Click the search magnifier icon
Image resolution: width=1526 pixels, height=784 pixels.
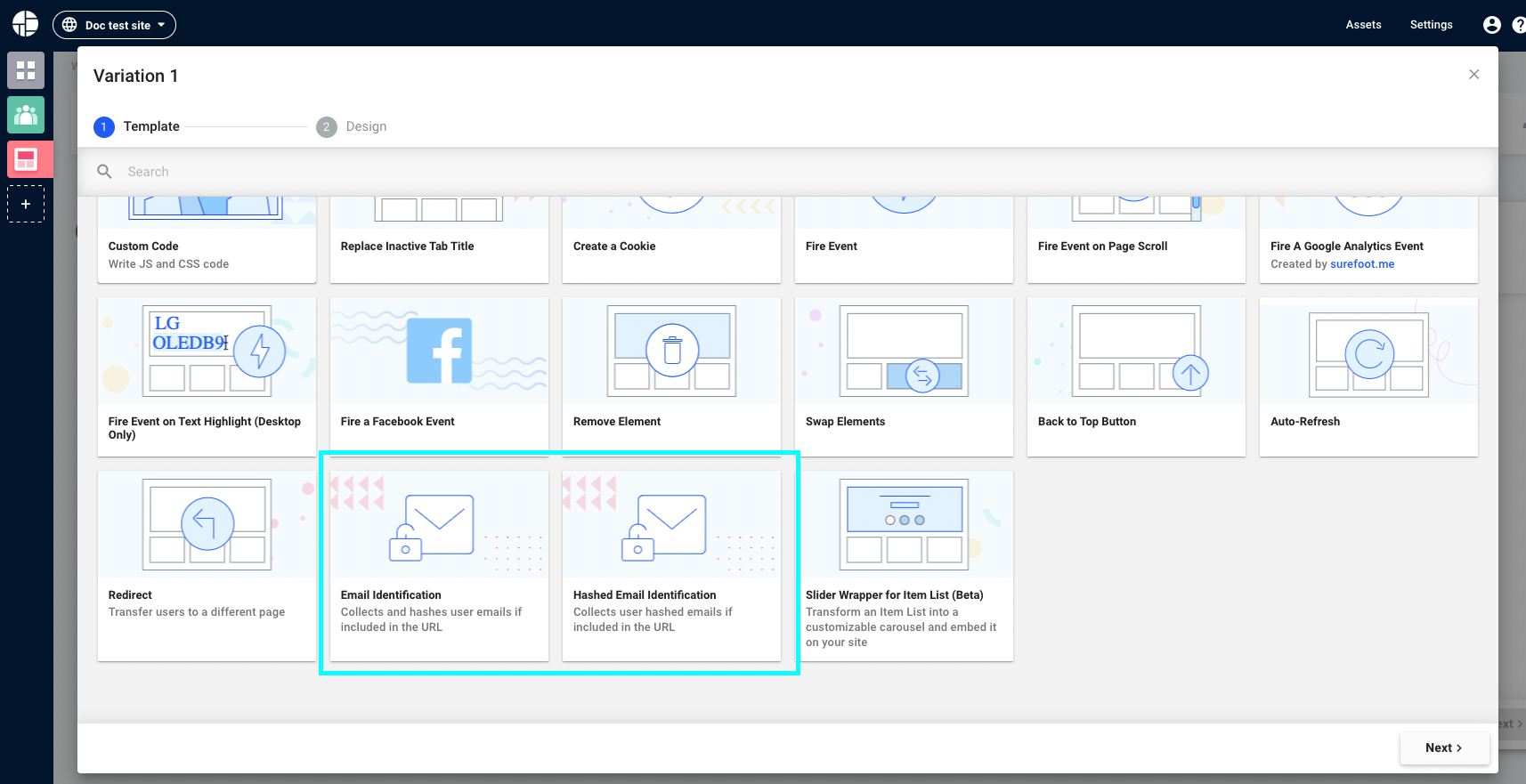[x=104, y=172]
